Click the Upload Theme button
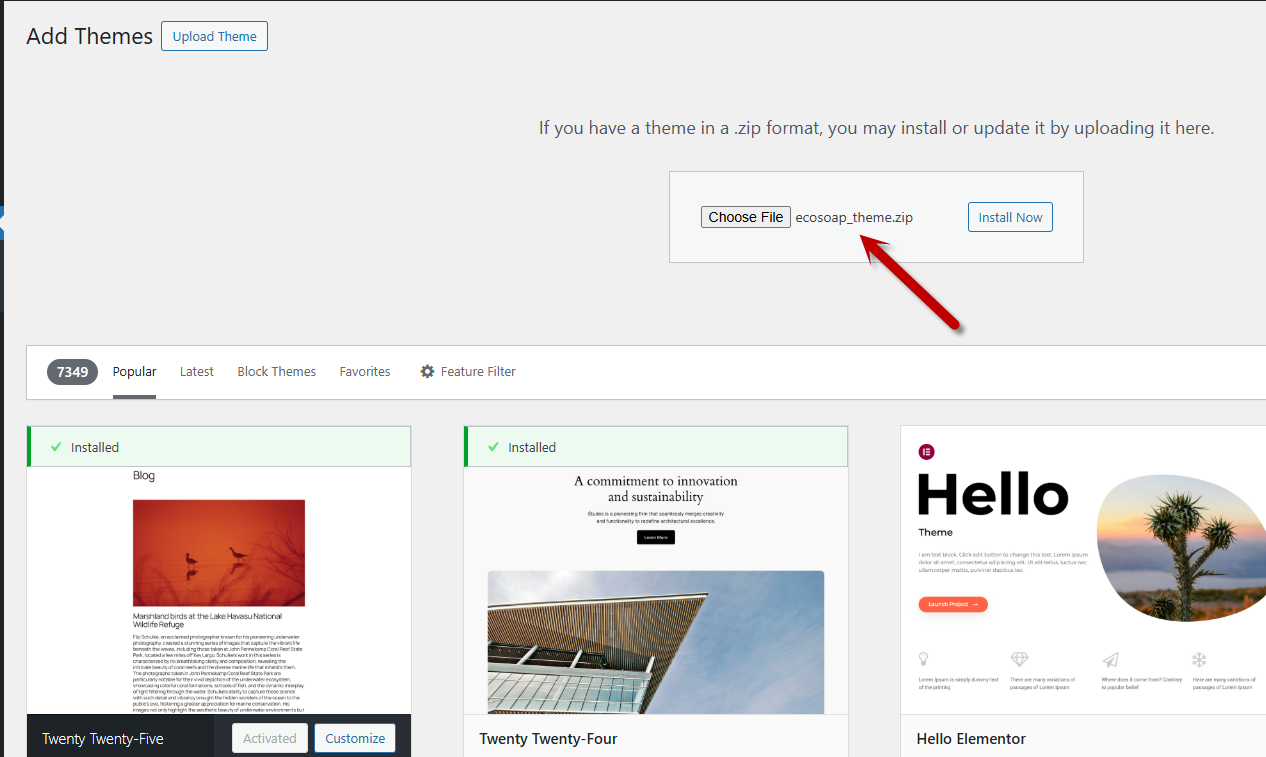The height and width of the screenshot is (757, 1266). [x=214, y=36]
